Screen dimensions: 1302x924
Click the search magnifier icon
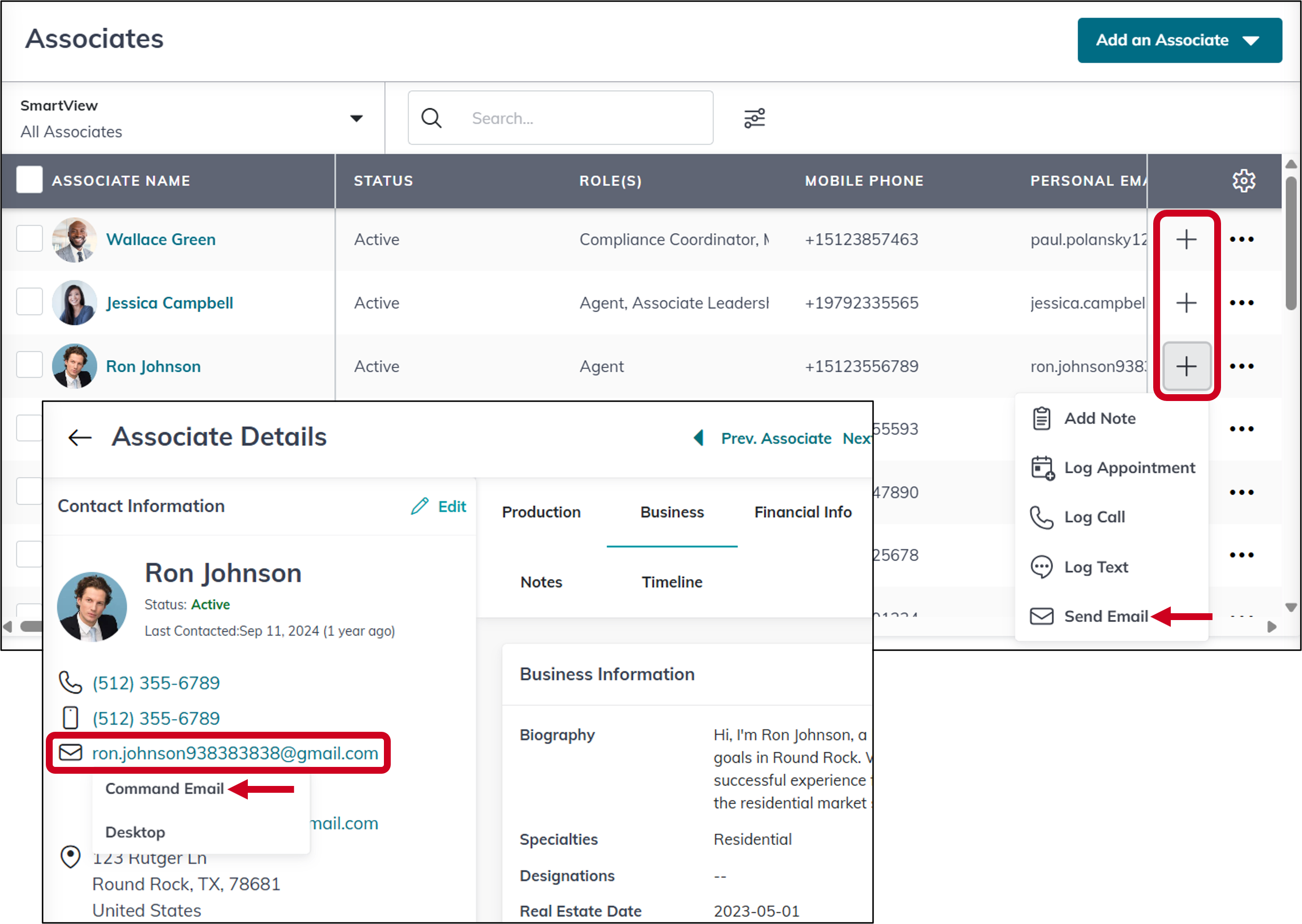tap(431, 119)
